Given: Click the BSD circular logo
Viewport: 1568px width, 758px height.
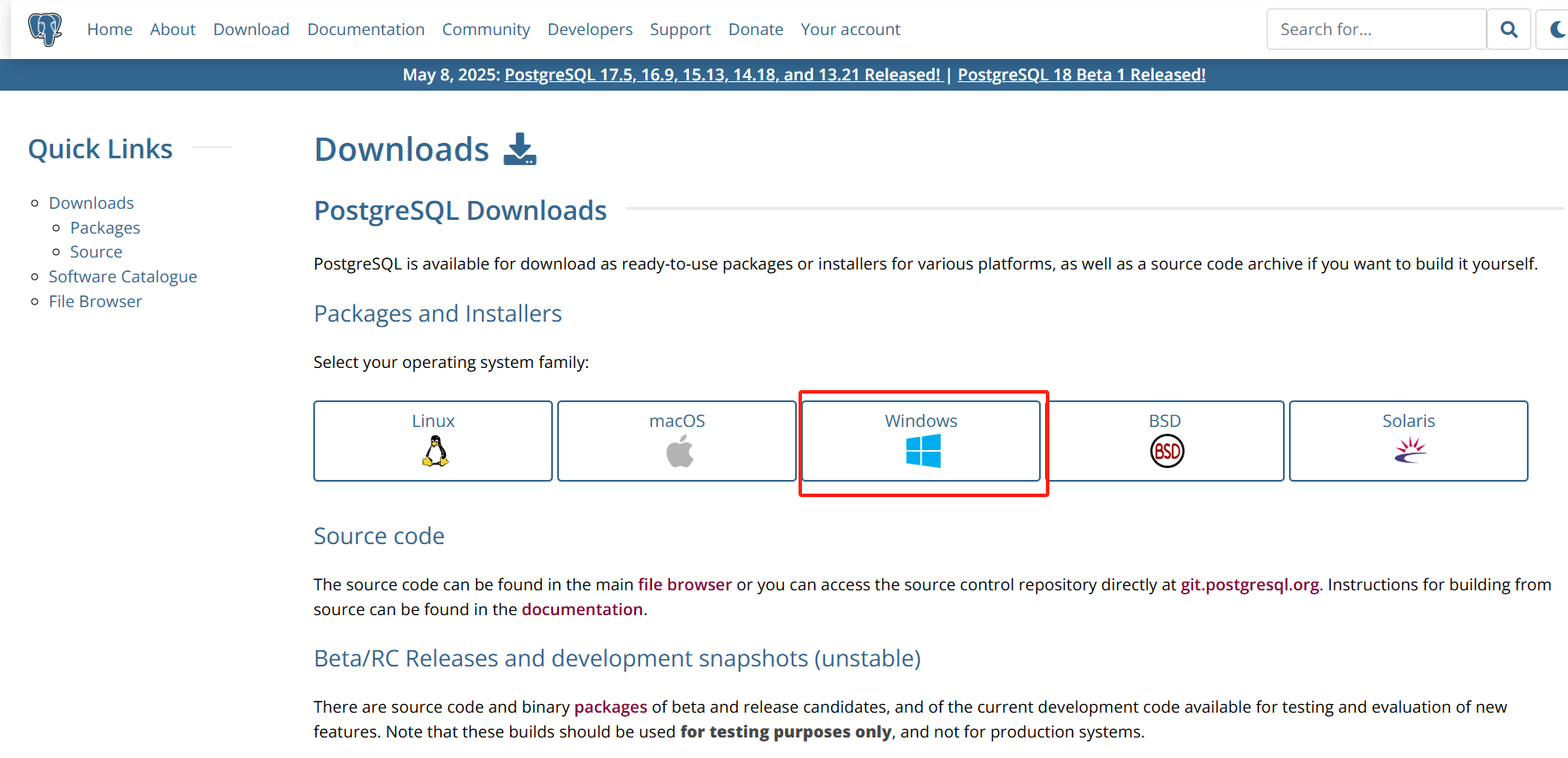Looking at the screenshot, I should coord(1167,451).
